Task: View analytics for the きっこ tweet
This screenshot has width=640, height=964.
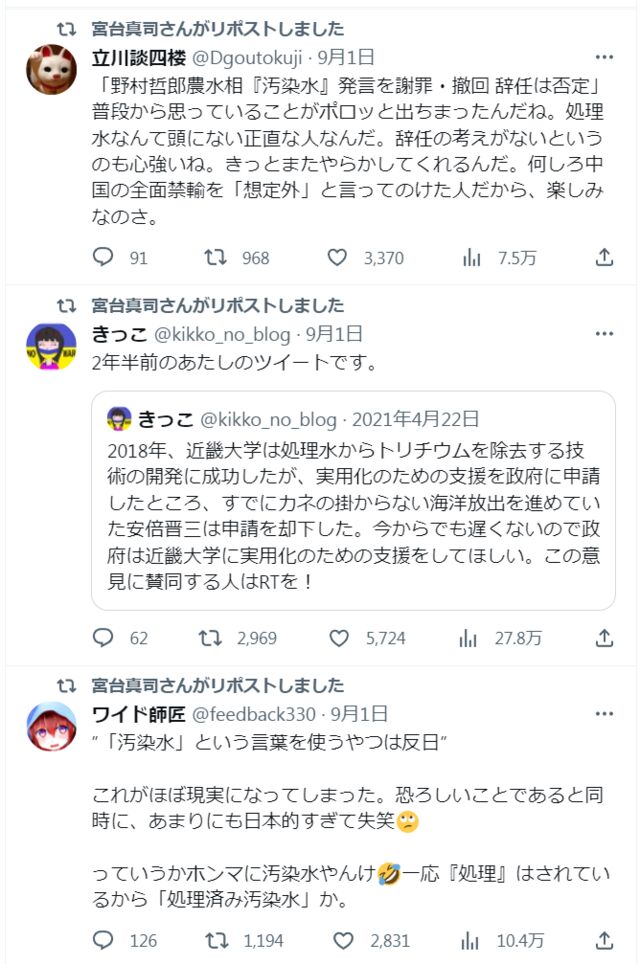Action: click(472, 637)
